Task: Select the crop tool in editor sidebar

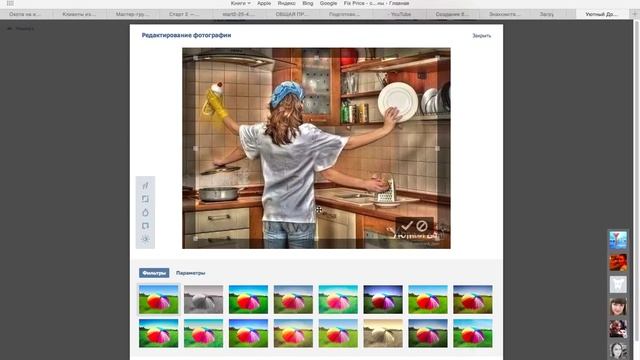Action: coord(145,199)
